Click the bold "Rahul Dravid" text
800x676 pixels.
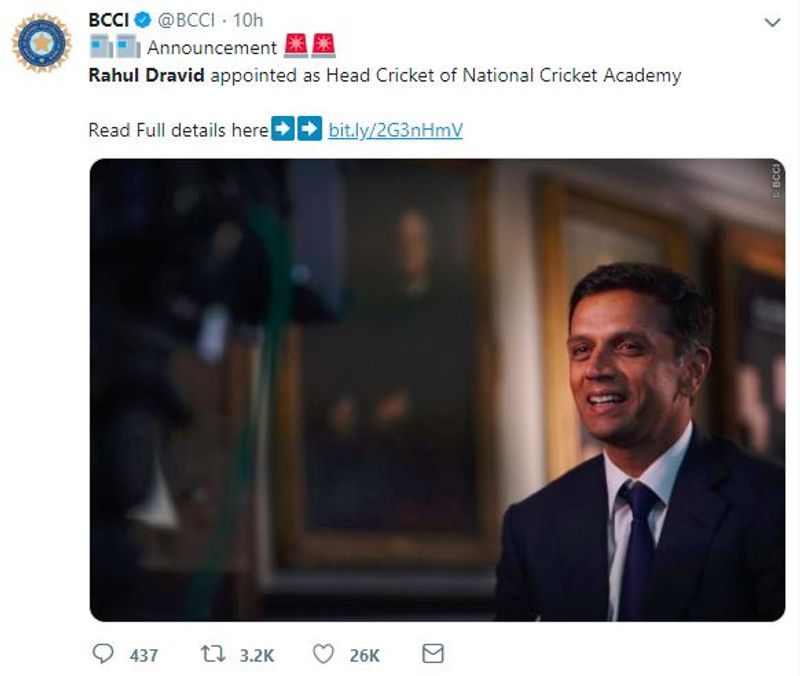(145, 75)
